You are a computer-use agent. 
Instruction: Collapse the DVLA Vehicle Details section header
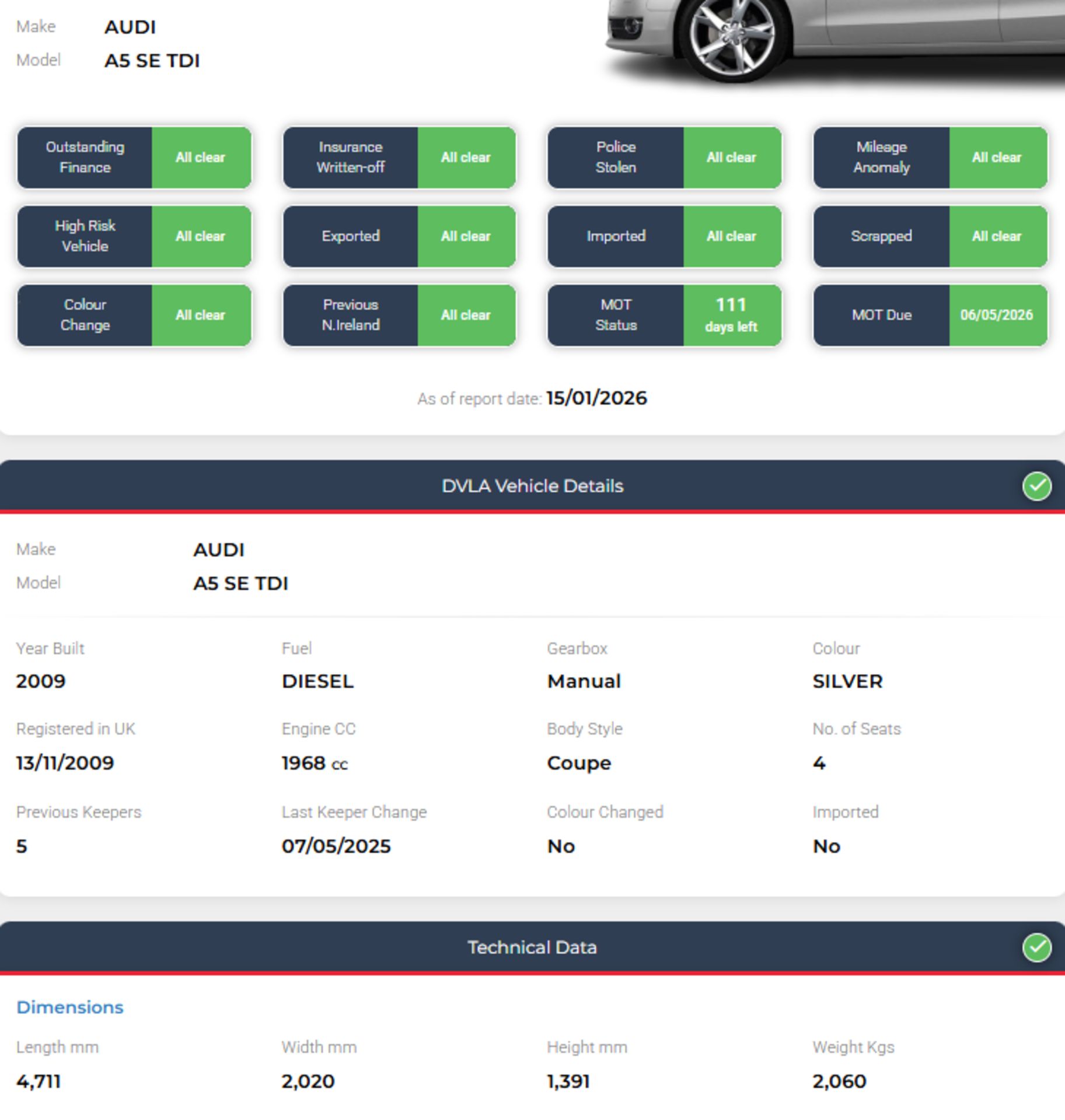[x=532, y=486]
